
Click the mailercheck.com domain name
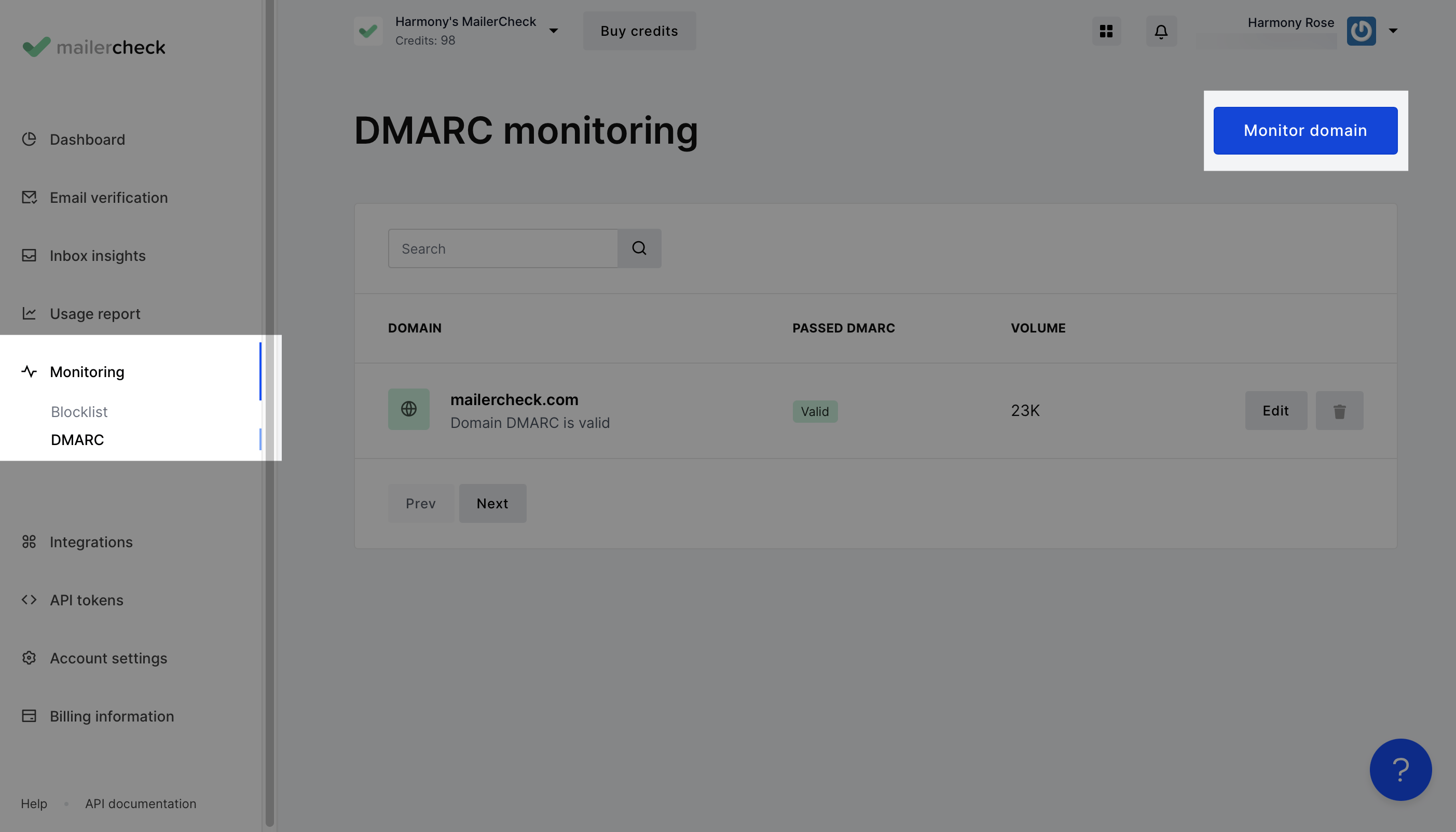coord(514,399)
